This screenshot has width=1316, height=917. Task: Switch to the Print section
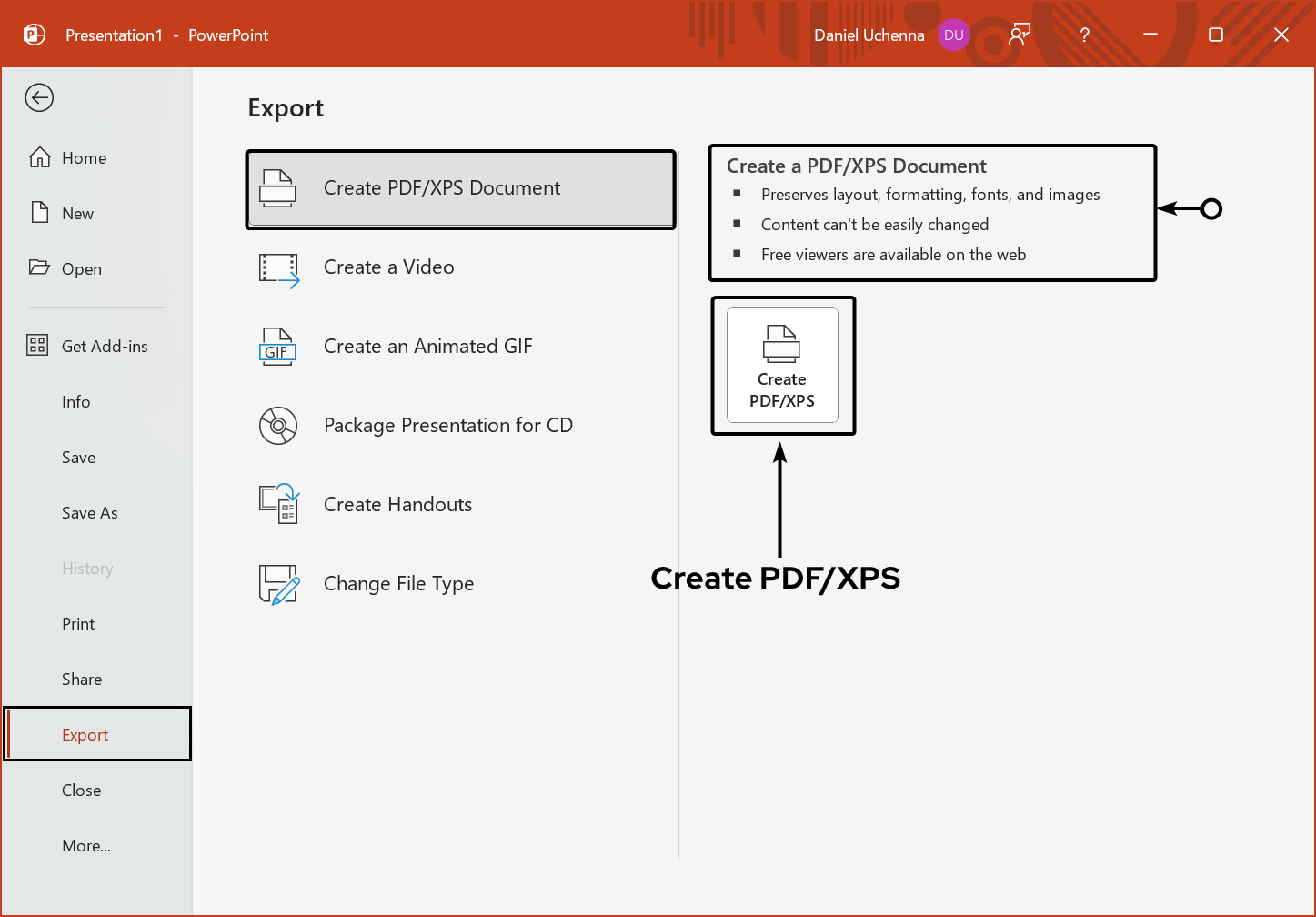[x=77, y=623]
